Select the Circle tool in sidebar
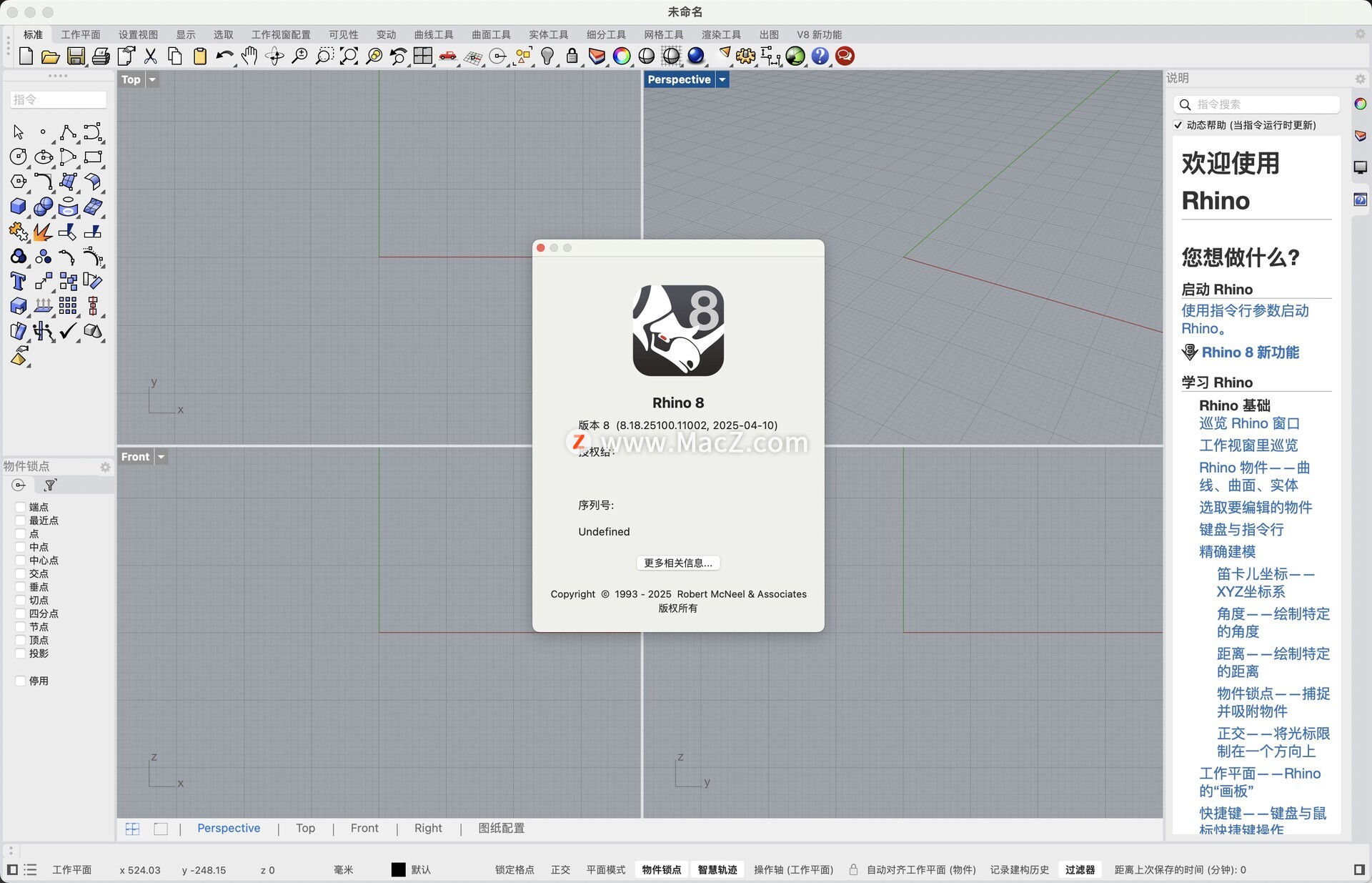This screenshot has height=883, width=1372. (19, 157)
